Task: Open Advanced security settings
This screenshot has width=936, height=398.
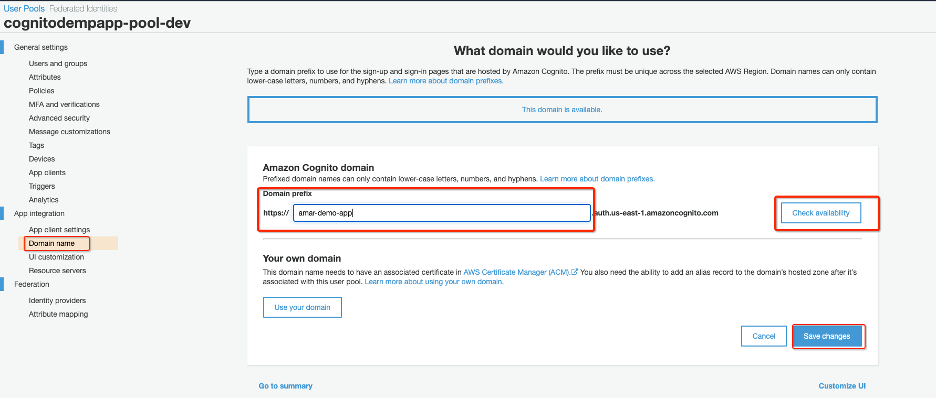Action: 59,118
